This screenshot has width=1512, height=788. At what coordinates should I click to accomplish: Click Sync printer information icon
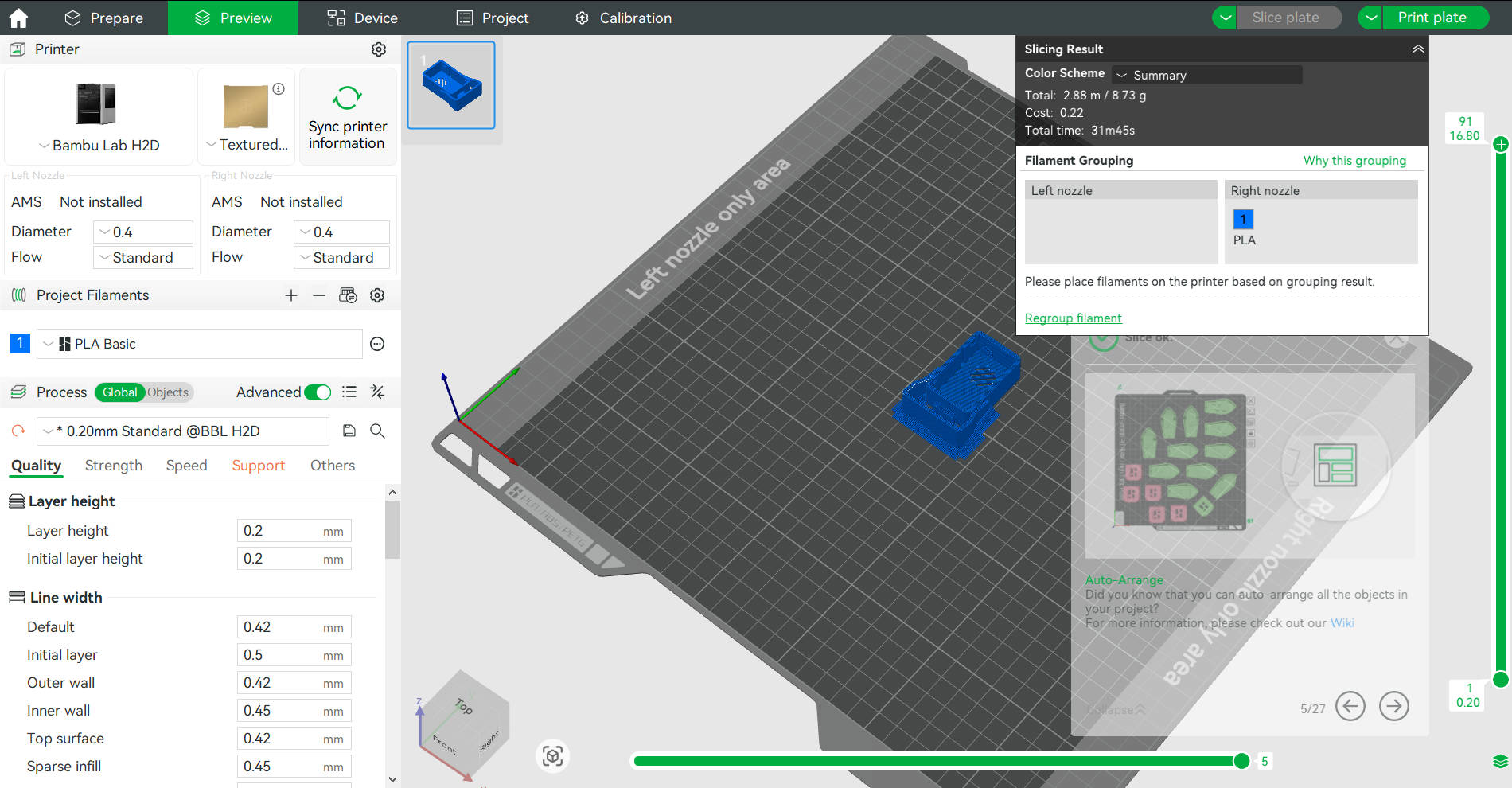[x=347, y=98]
